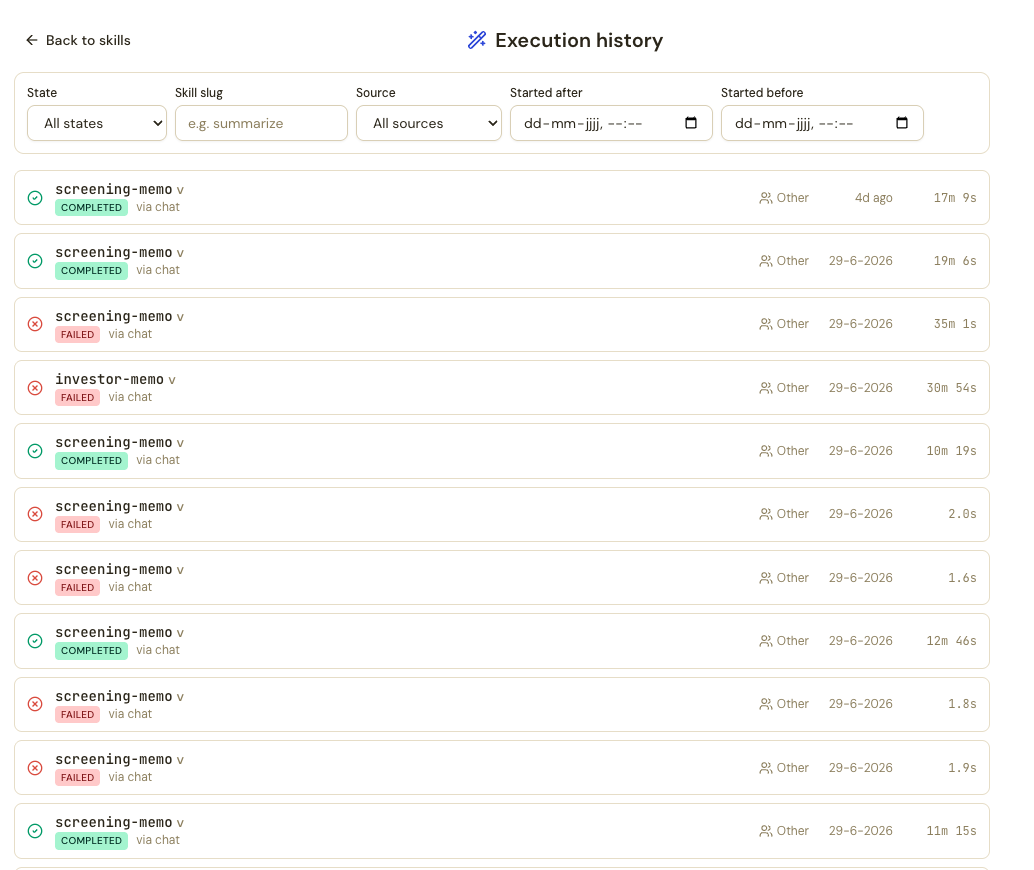The image size is (1034, 870).
Task: Focus the Skill slug input field
Action: (261, 123)
